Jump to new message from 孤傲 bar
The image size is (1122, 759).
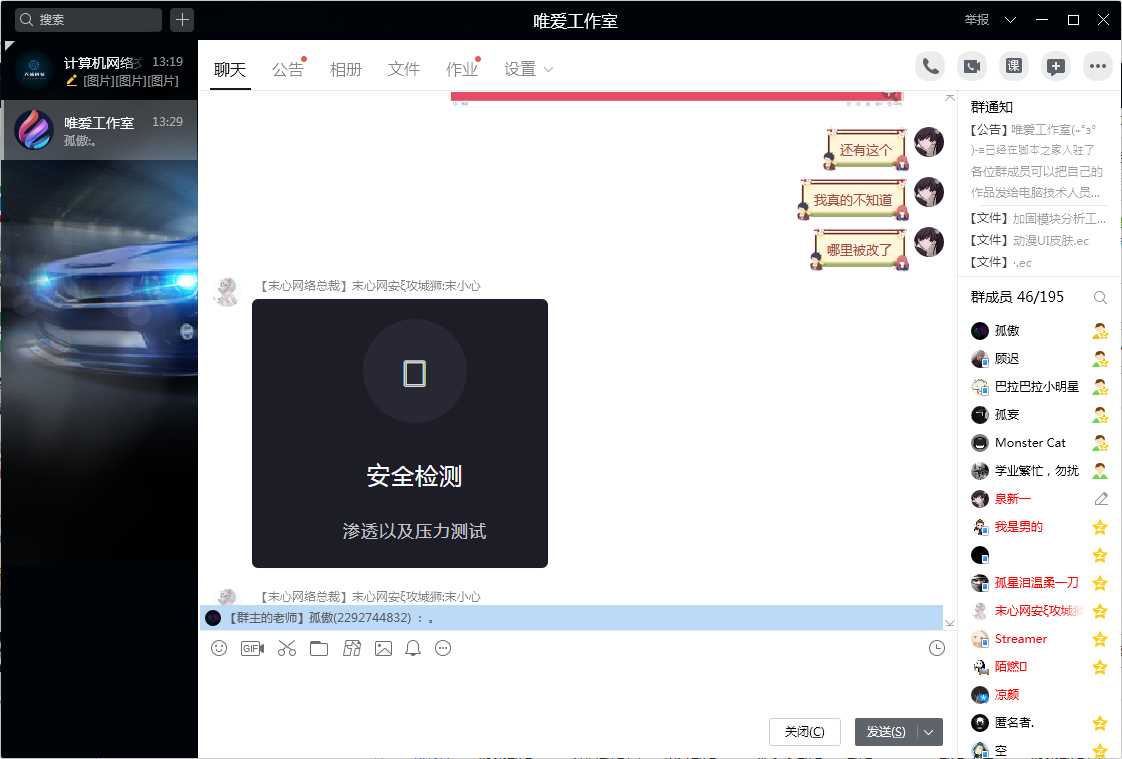coord(571,617)
